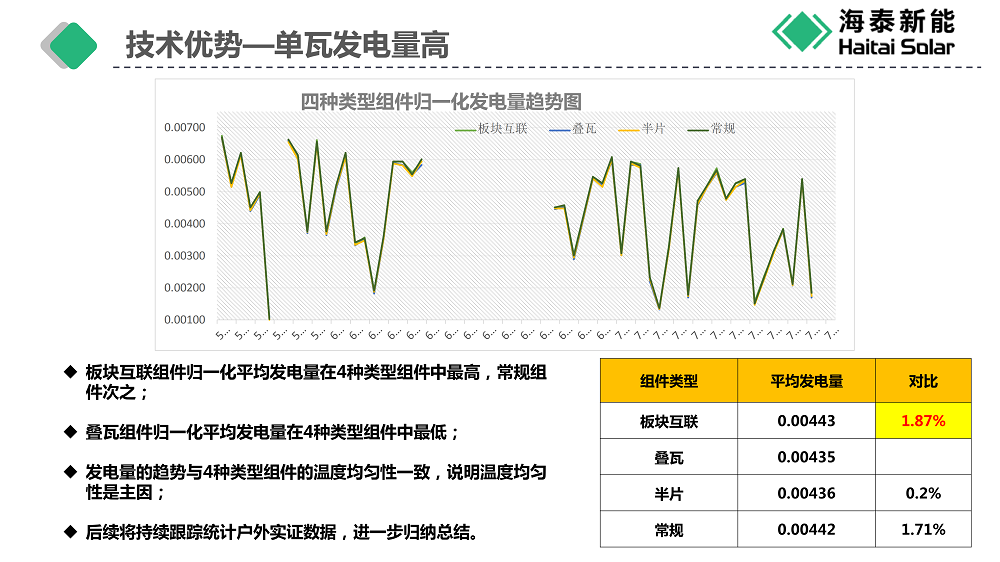Click the 半片 legend line marker
Screen dimensions: 1000x562
pyautogui.click(x=628, y=129)
